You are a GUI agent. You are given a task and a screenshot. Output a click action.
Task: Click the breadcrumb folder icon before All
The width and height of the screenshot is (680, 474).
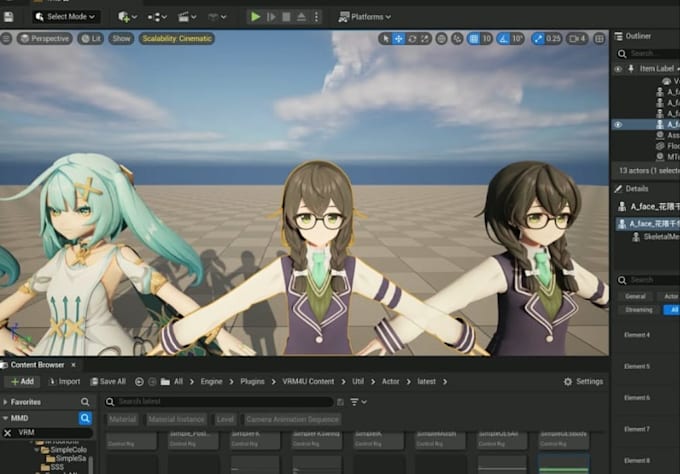pos(165,382)
